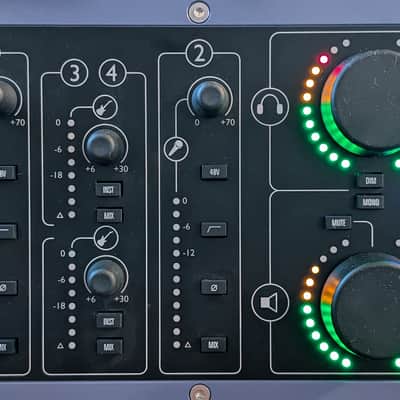The image size is (400, 400).
Task: Click the channel 4 gain knob
Action: 106,276
